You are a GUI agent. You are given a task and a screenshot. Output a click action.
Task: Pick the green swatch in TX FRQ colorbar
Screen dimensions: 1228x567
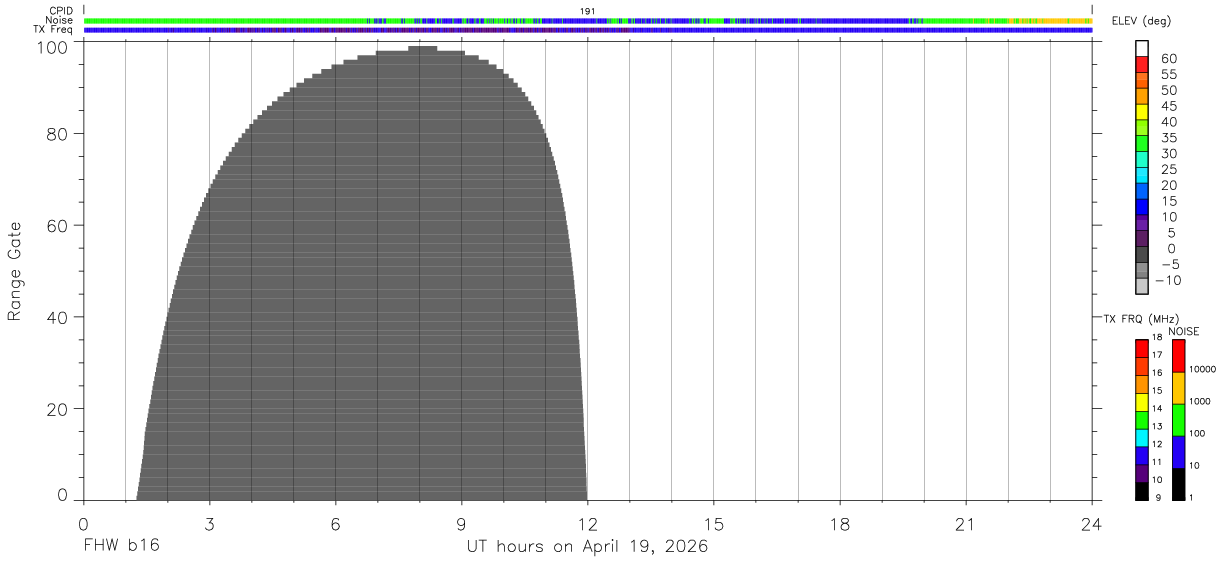[1142, 420]
